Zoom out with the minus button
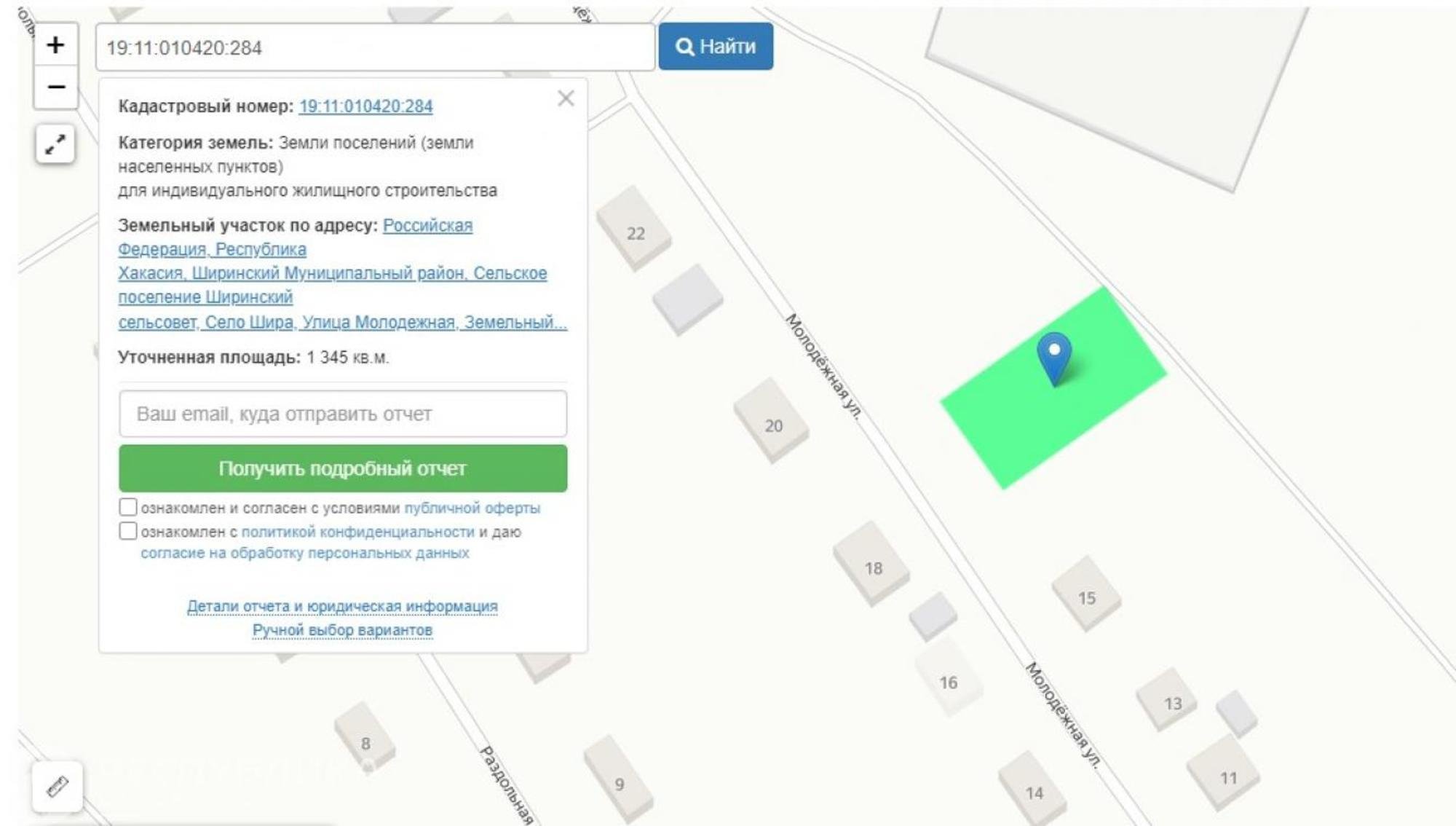Viewport: 1456px width, 826px height. click(x=55, y=87)
